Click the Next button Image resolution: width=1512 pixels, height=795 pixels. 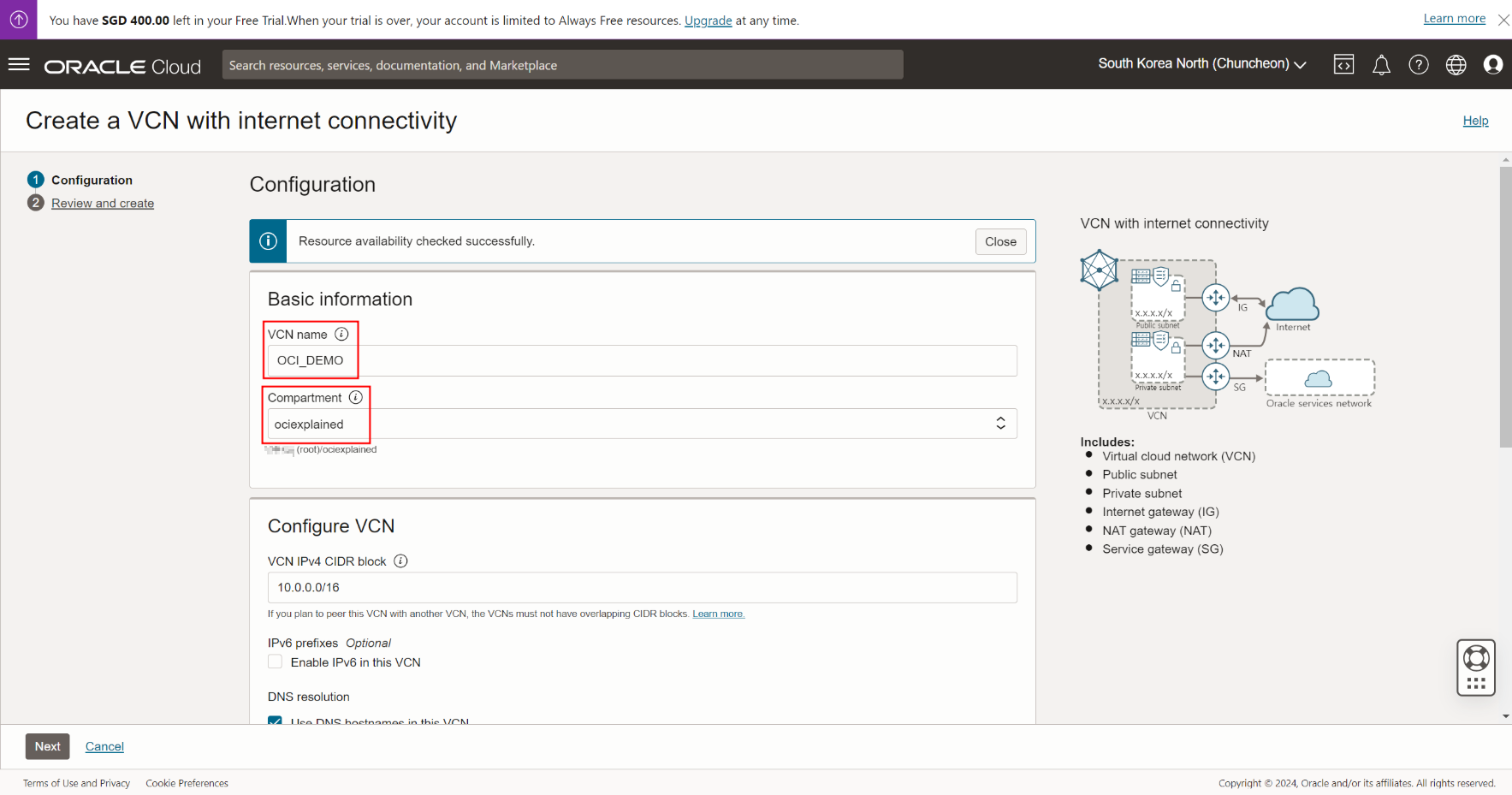(47, 746)
